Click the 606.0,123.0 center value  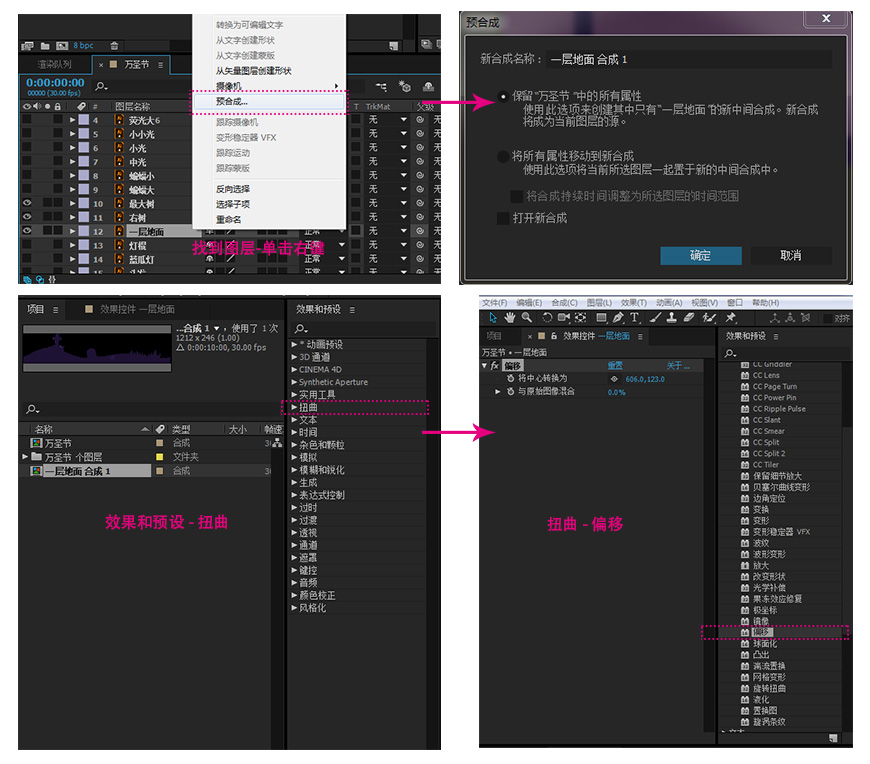click(645, 380)
